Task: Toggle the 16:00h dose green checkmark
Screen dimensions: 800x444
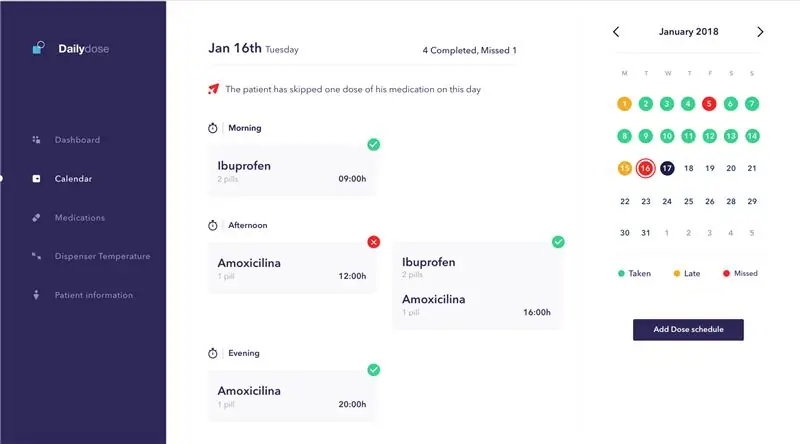Action: 558,242
